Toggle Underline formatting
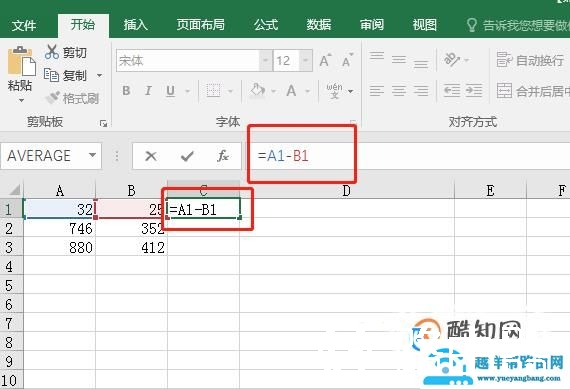 coord(170,91)
